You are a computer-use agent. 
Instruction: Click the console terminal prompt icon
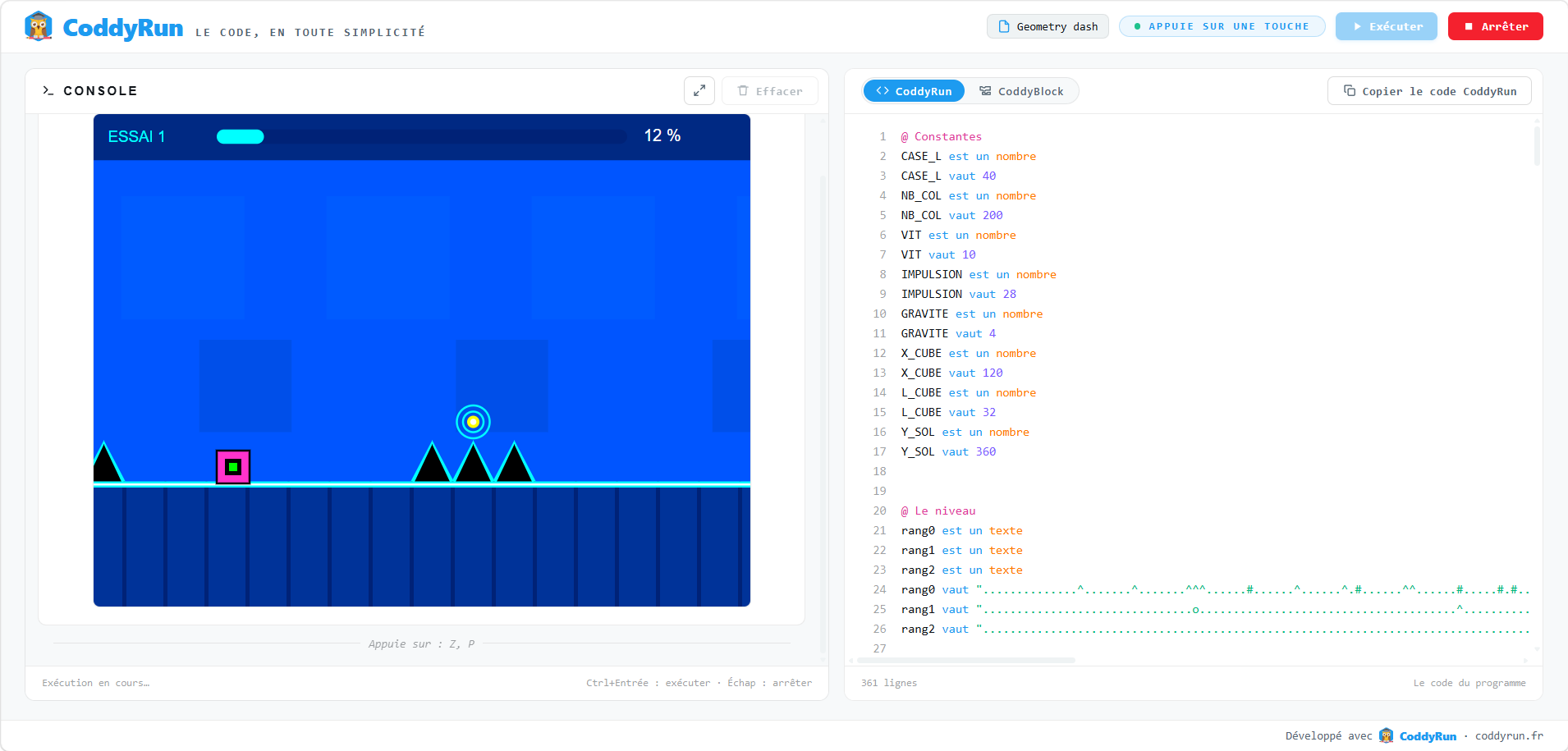pyautogui.click(x=48, y=91)
